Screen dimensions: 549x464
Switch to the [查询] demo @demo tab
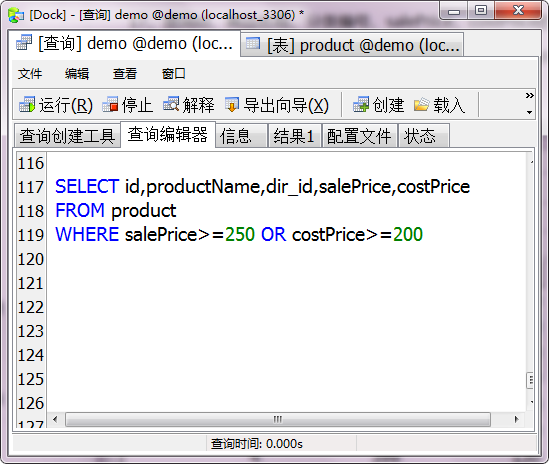coord(124,44)
